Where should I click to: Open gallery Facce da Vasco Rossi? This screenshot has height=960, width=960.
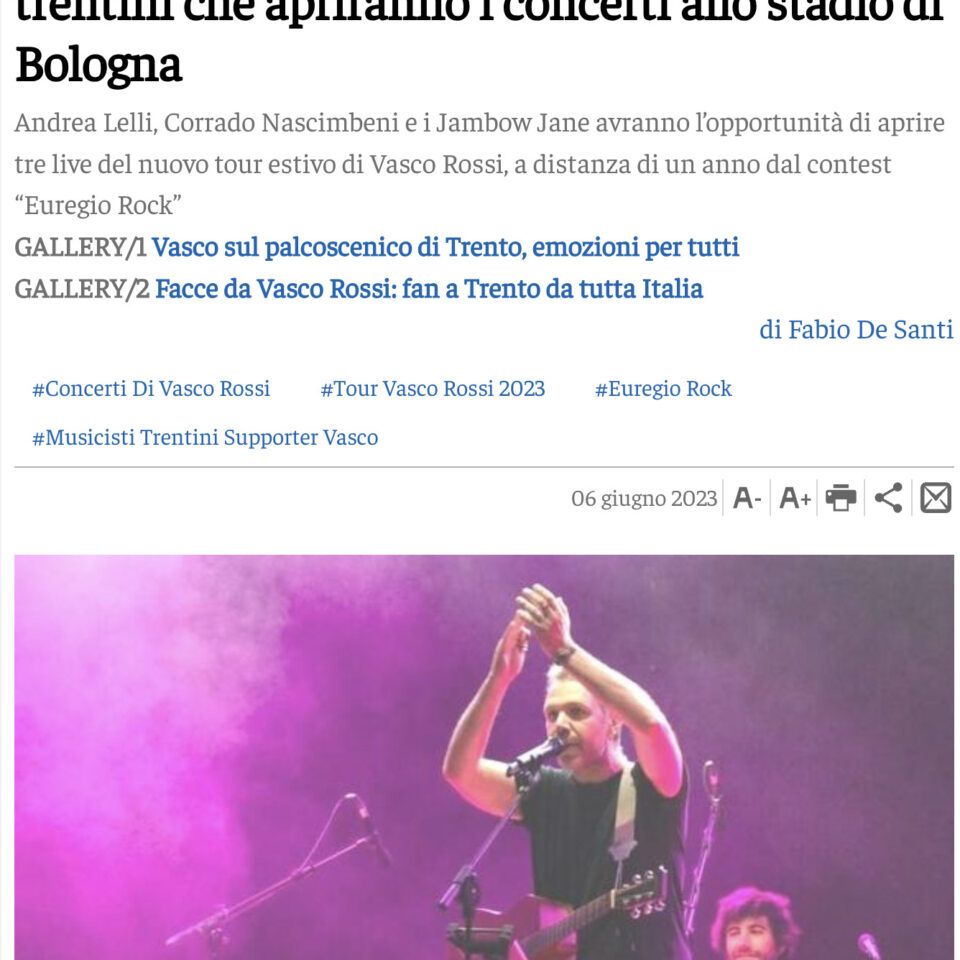429,289
